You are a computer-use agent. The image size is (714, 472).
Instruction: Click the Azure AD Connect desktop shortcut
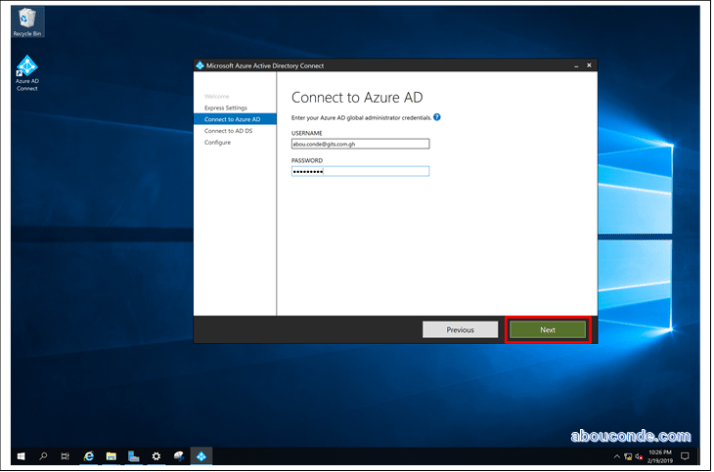27,72
